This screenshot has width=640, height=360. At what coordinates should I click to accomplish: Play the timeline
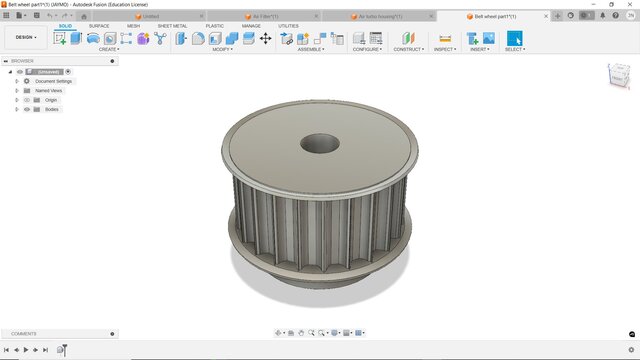point(26,350)
